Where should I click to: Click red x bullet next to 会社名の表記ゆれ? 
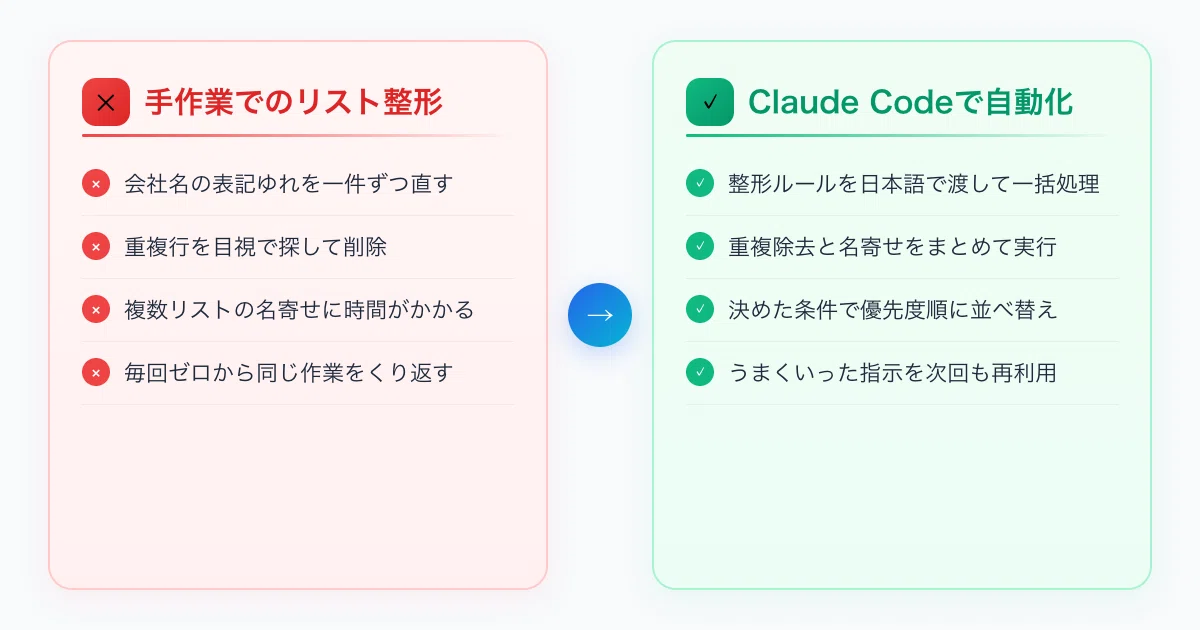(96, 184)
